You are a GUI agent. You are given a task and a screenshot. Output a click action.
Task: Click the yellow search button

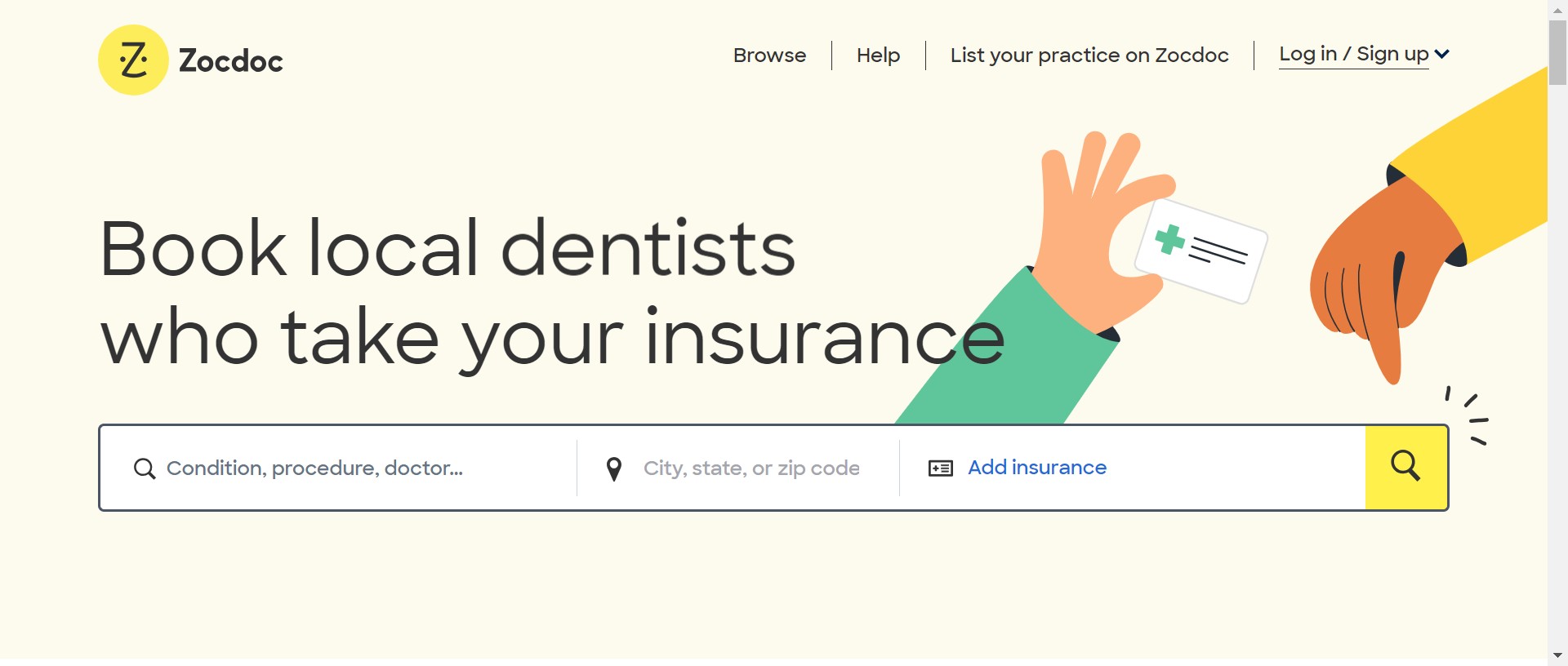coord(1405,467)
